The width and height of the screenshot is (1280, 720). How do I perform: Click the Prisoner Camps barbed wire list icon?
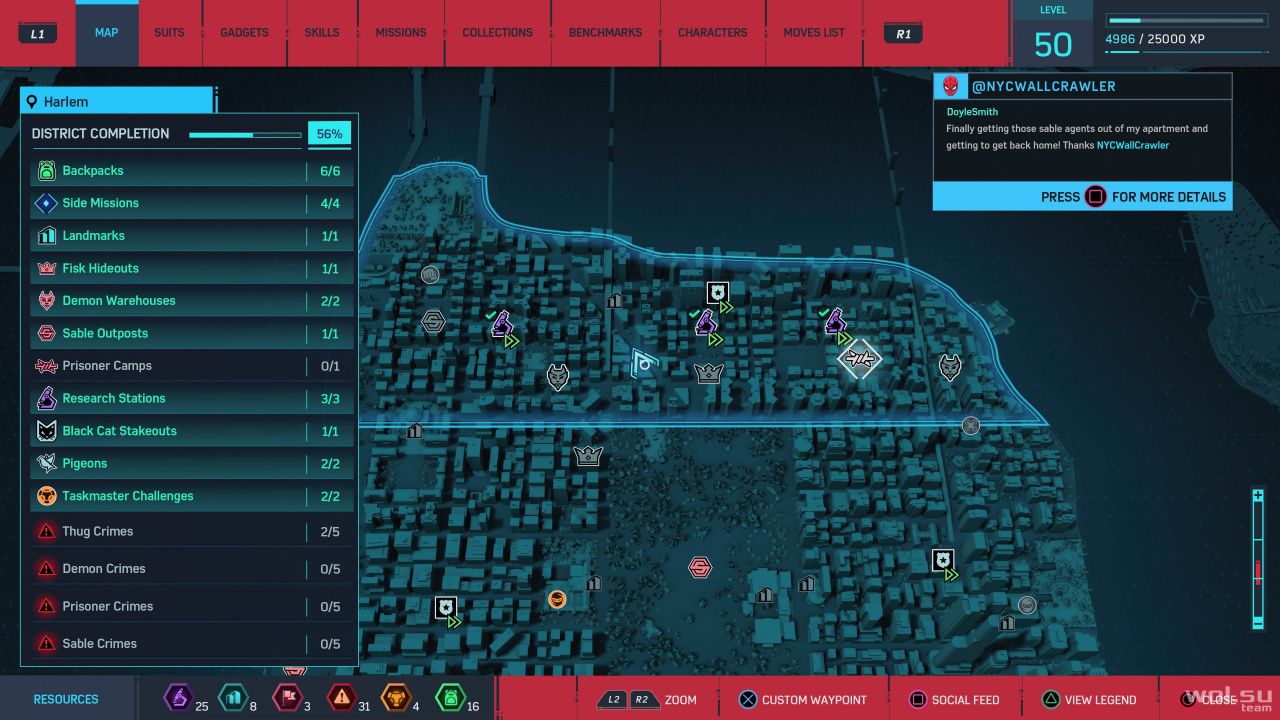(46, 366)
